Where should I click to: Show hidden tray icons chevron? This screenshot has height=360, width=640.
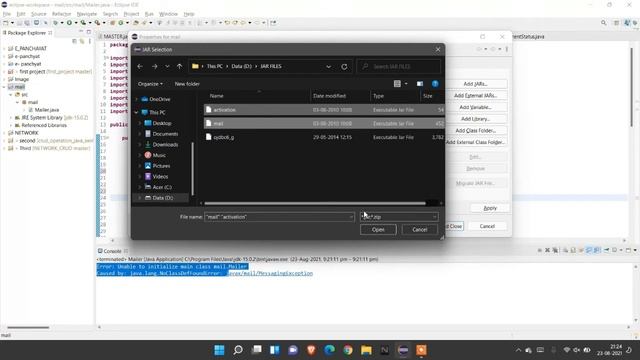tap(518, 350)
